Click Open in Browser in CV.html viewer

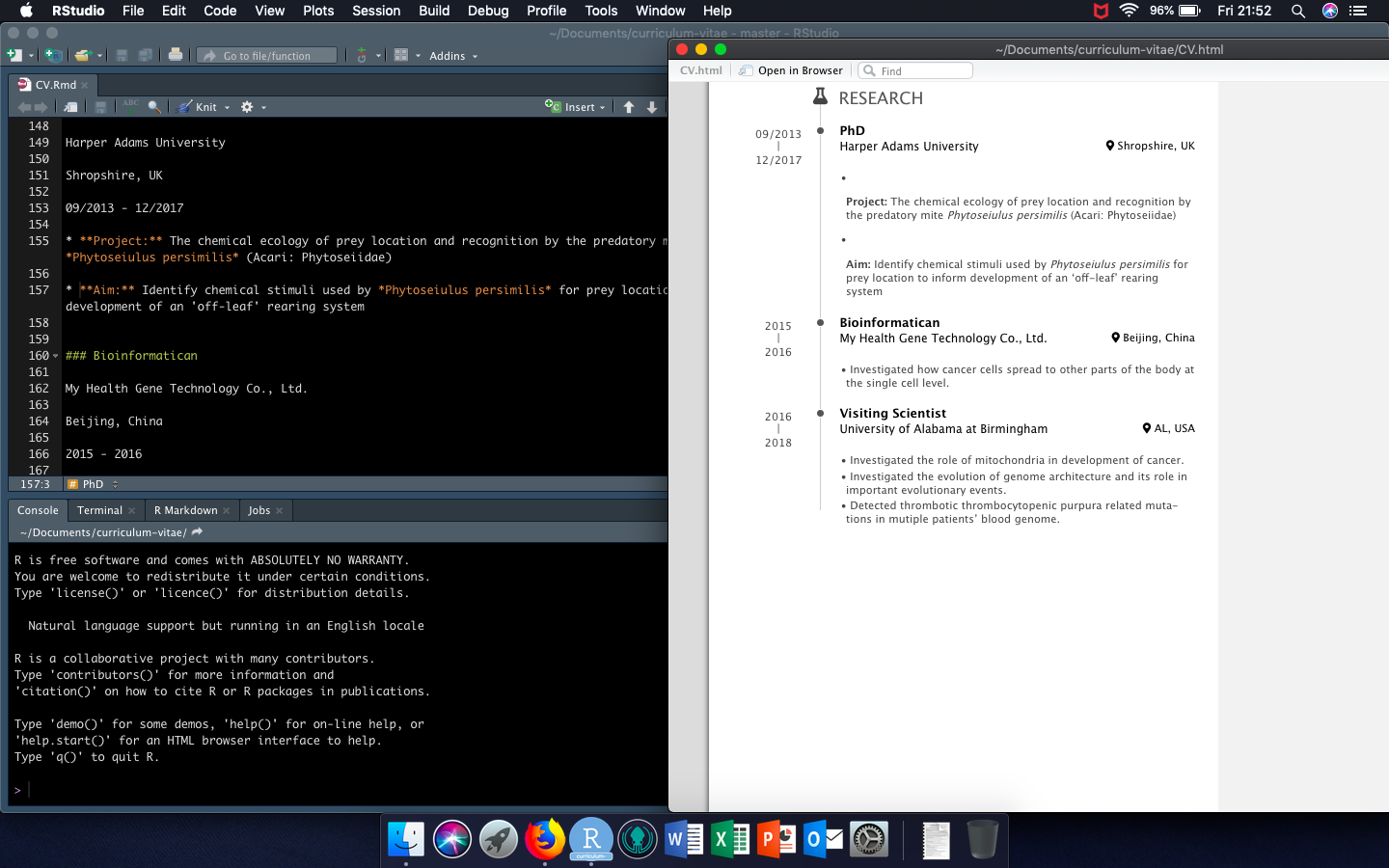click(x=791, y=70)
